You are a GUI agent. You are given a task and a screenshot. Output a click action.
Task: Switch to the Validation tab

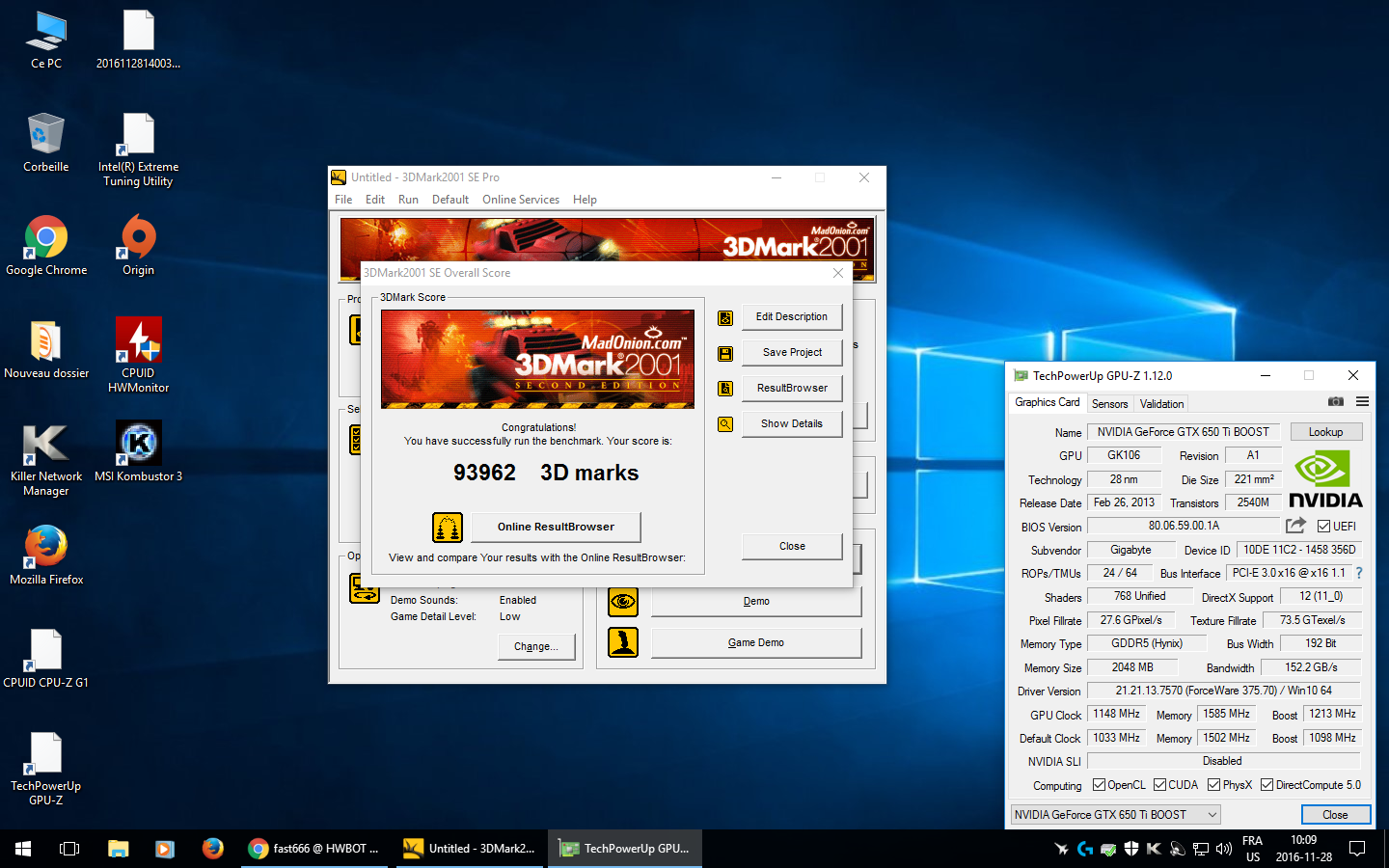(1161, 404)
